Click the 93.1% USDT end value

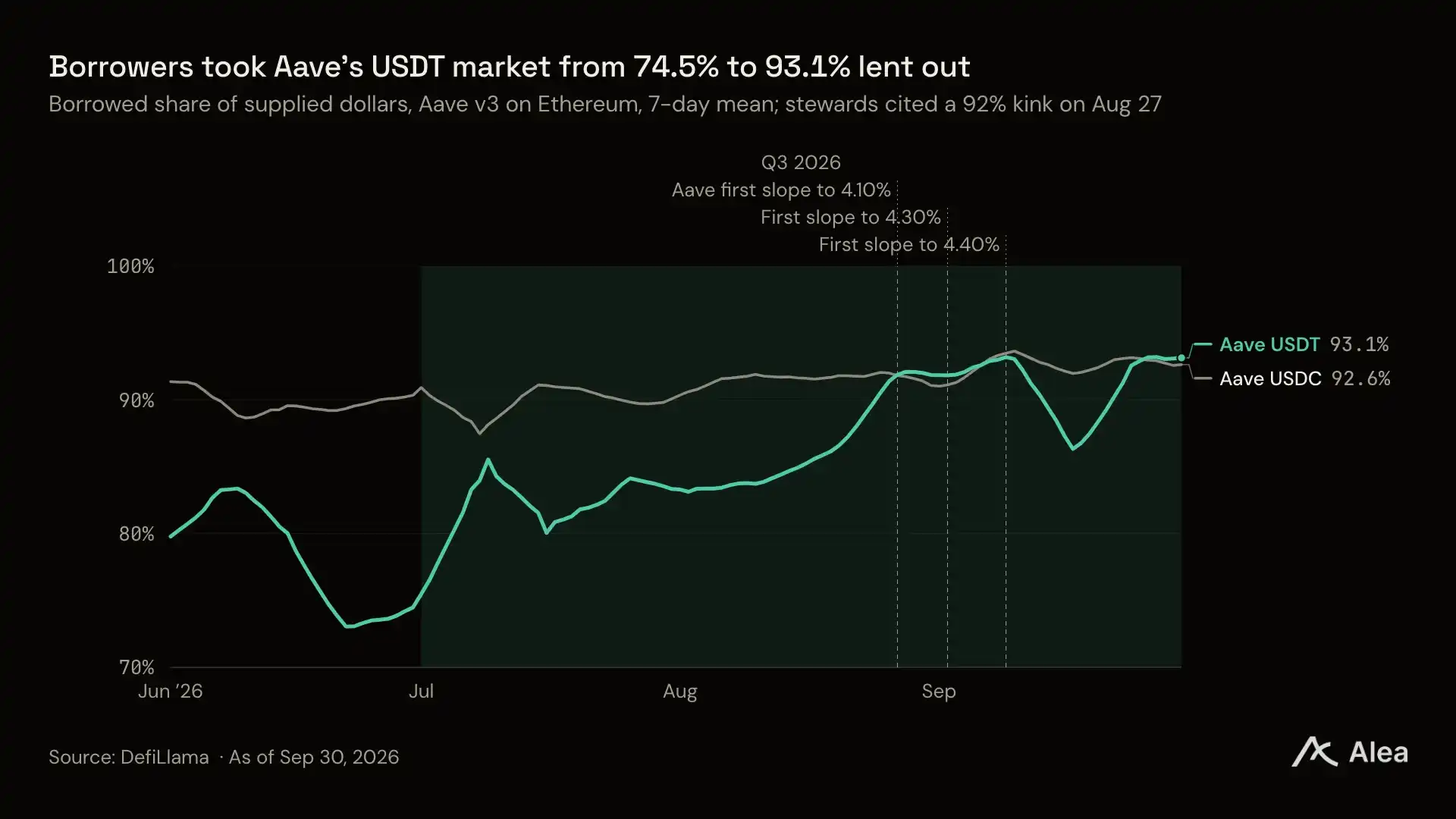1359,344
